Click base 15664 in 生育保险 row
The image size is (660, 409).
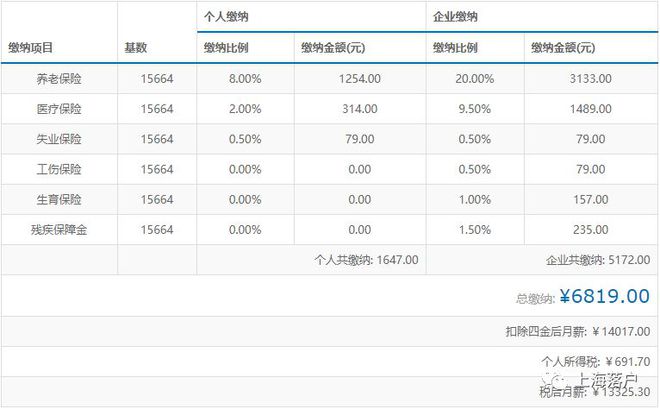[157, 199]
